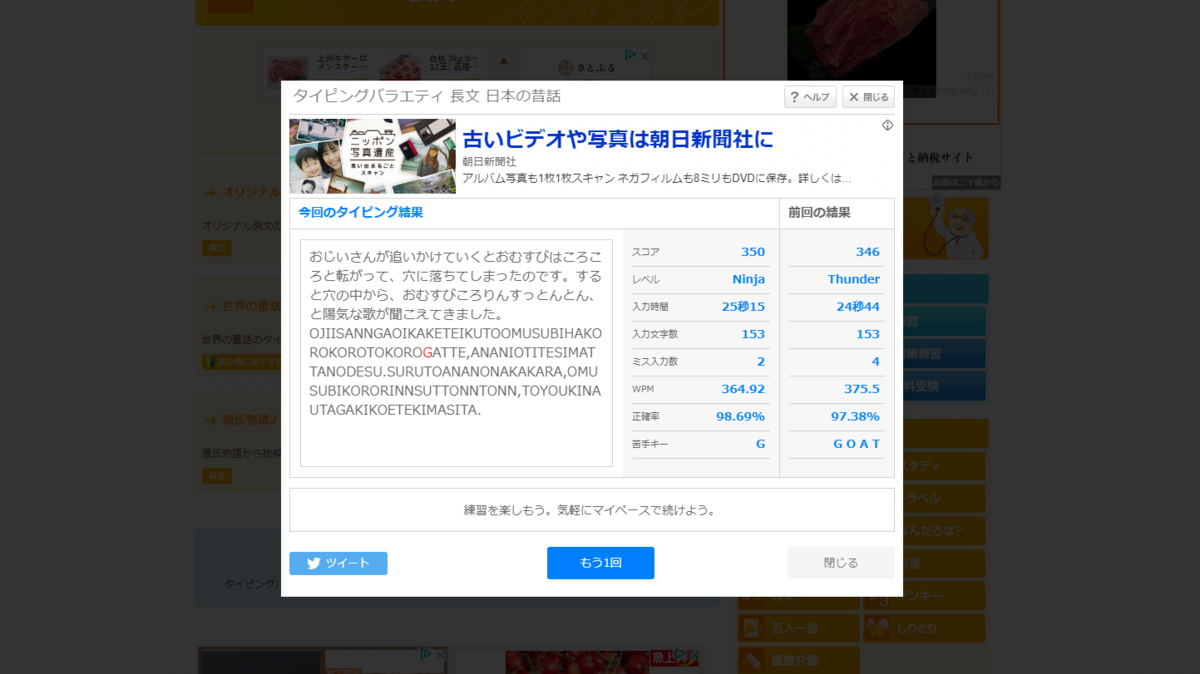
Task: Click the ミス入力数 label
Action: [x=654, y=362]
